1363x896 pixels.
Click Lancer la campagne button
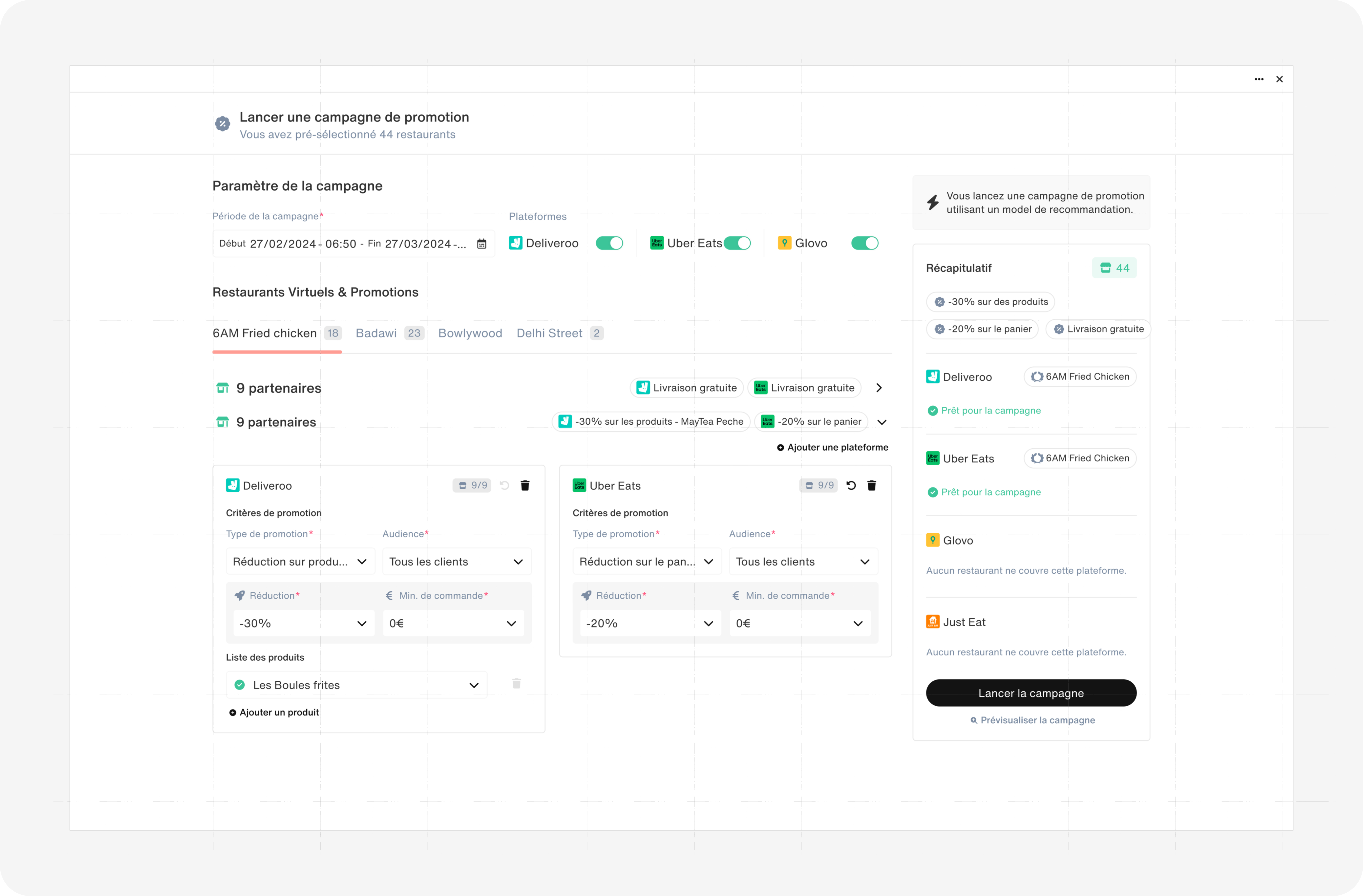pos(1031,693)
